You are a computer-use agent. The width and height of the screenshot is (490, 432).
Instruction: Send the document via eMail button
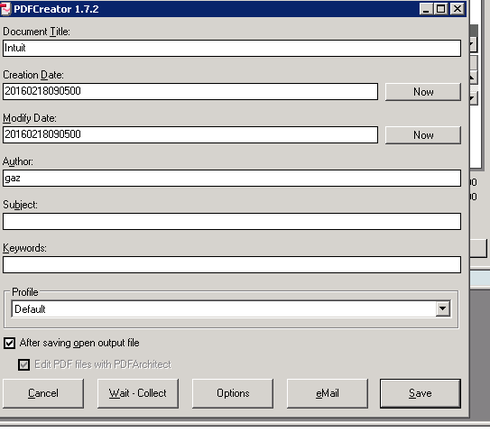point(327,393)
